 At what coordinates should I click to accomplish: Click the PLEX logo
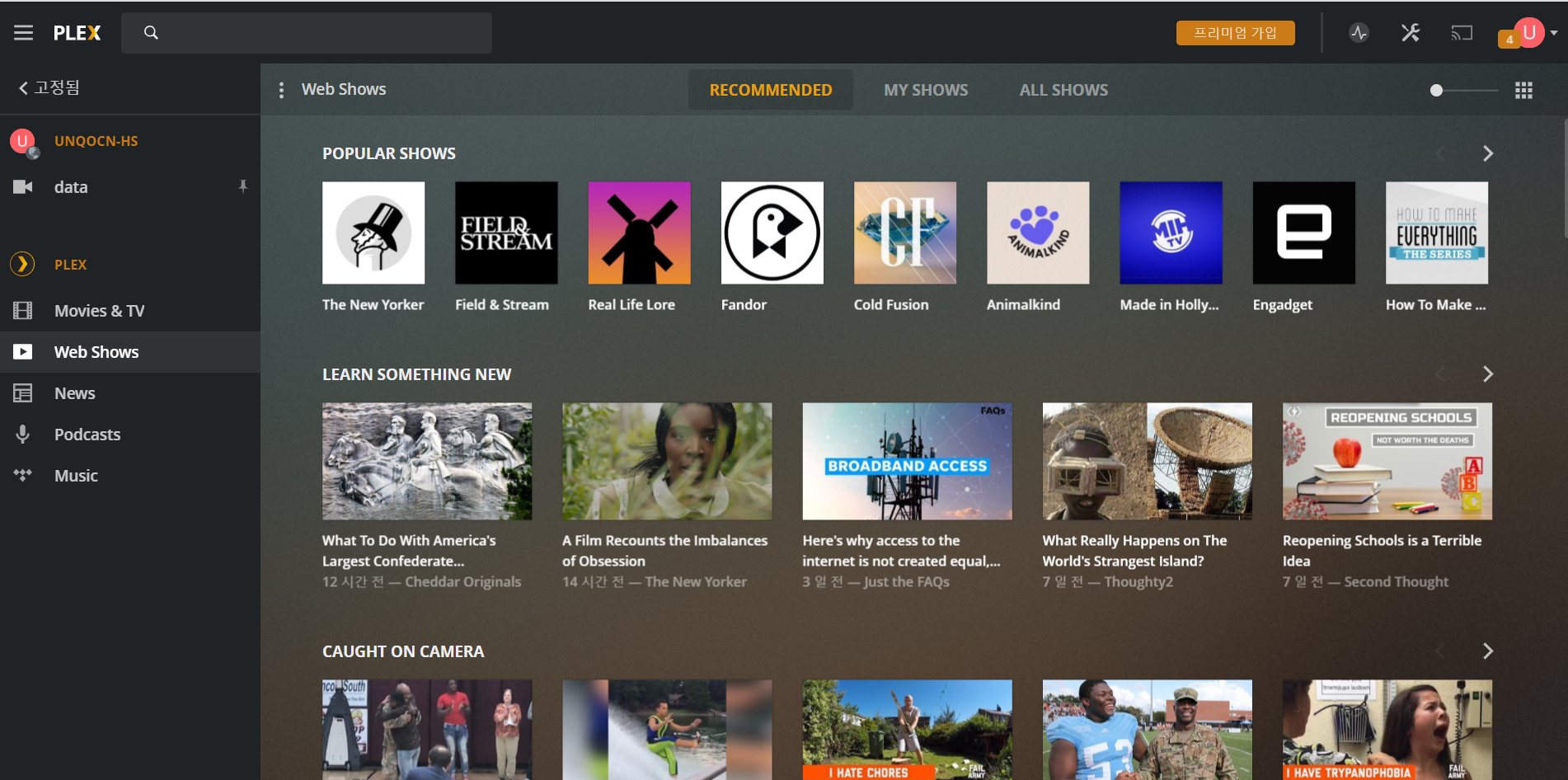(77, 33)
